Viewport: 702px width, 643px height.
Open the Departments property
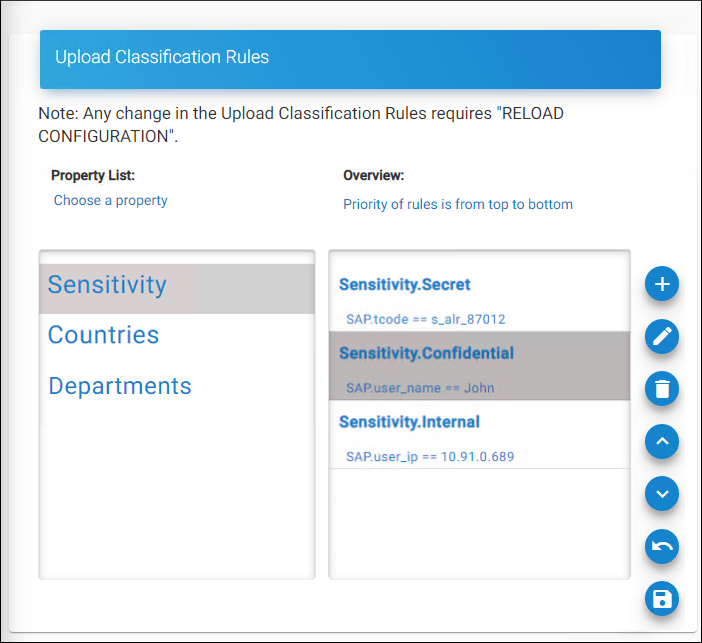pos(120,386)
